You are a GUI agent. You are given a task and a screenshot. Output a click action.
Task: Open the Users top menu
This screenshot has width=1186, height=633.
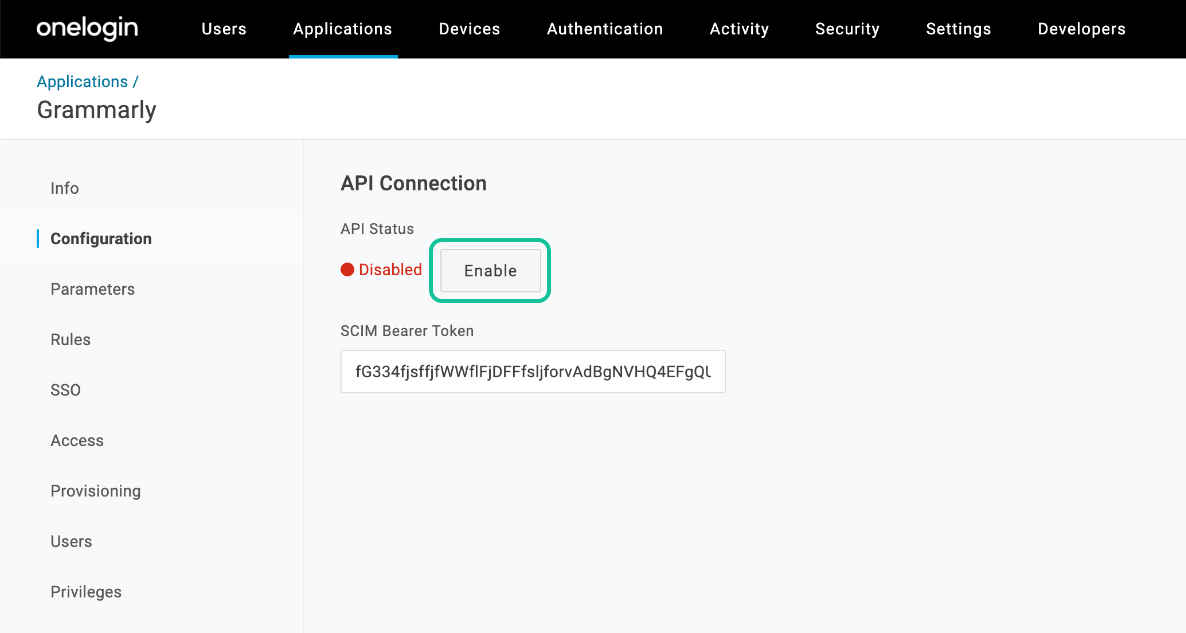(x=224, y=29)
